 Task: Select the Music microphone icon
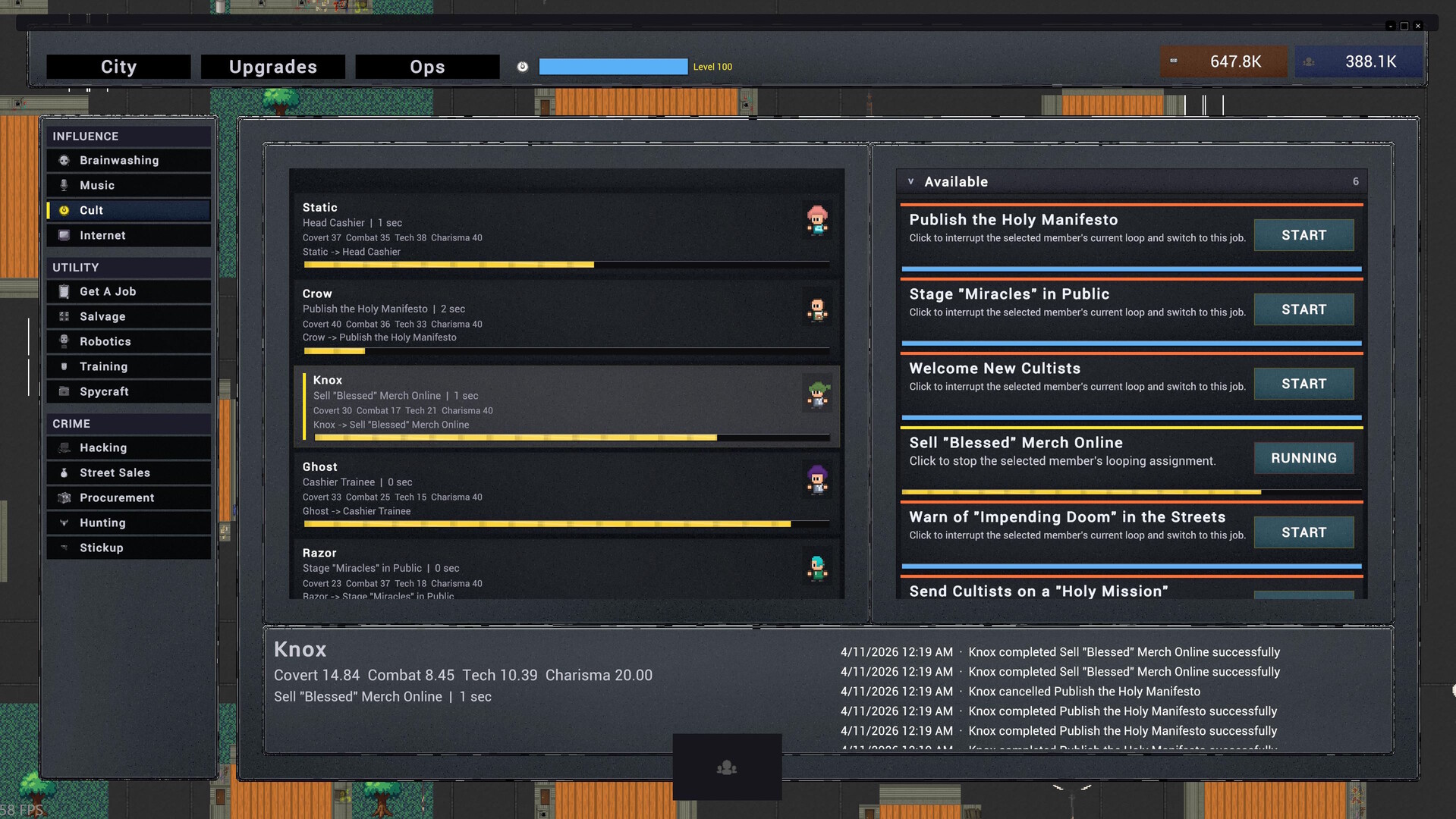point(64,185)
